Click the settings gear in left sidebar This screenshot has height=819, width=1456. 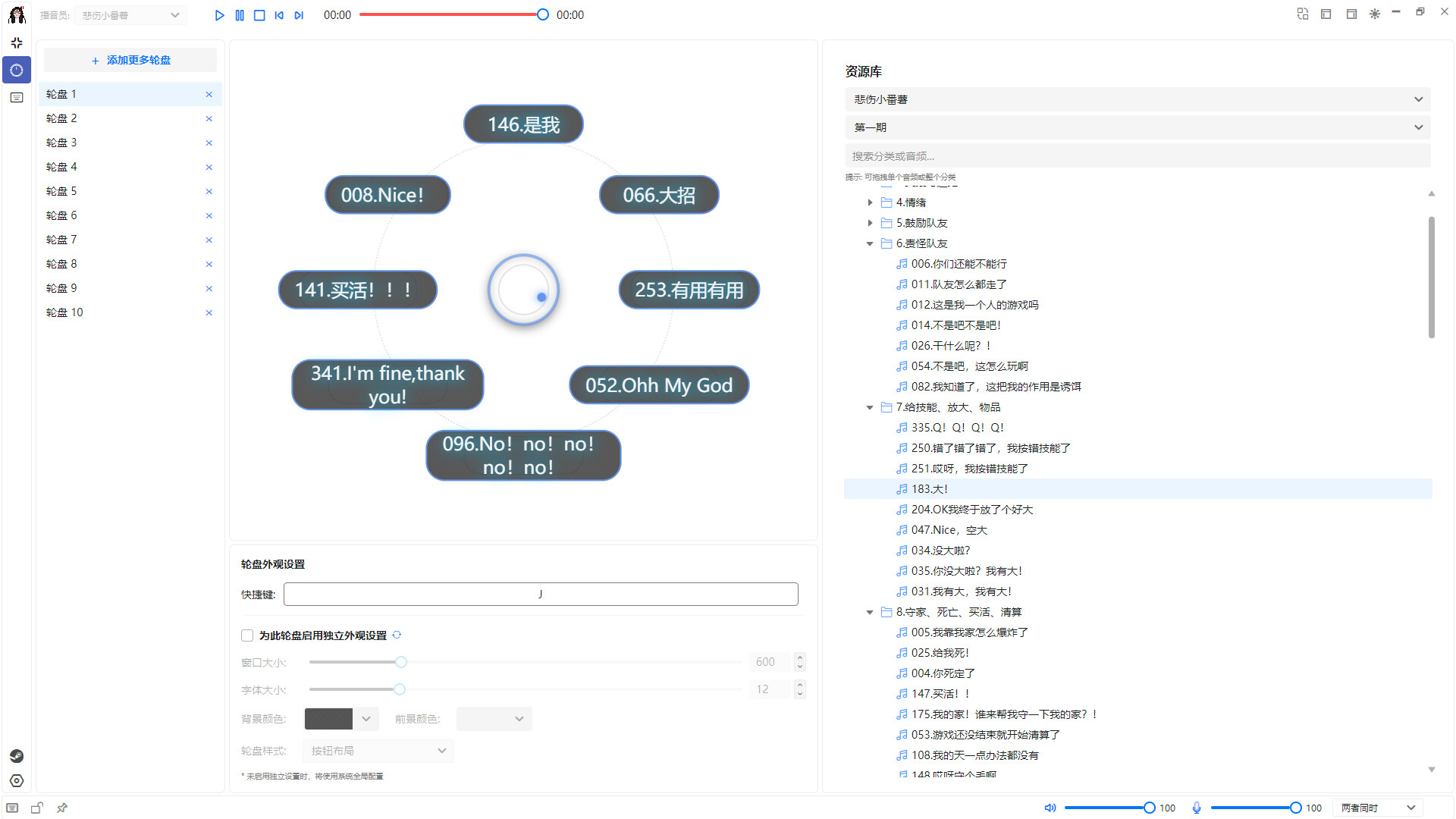tap(17, 780)
